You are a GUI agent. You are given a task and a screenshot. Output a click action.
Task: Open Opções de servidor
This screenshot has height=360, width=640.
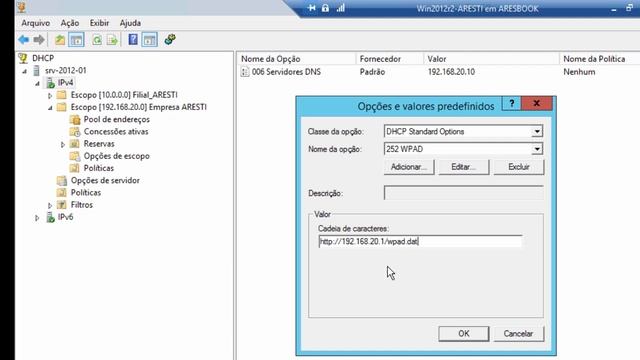(105, 180)
